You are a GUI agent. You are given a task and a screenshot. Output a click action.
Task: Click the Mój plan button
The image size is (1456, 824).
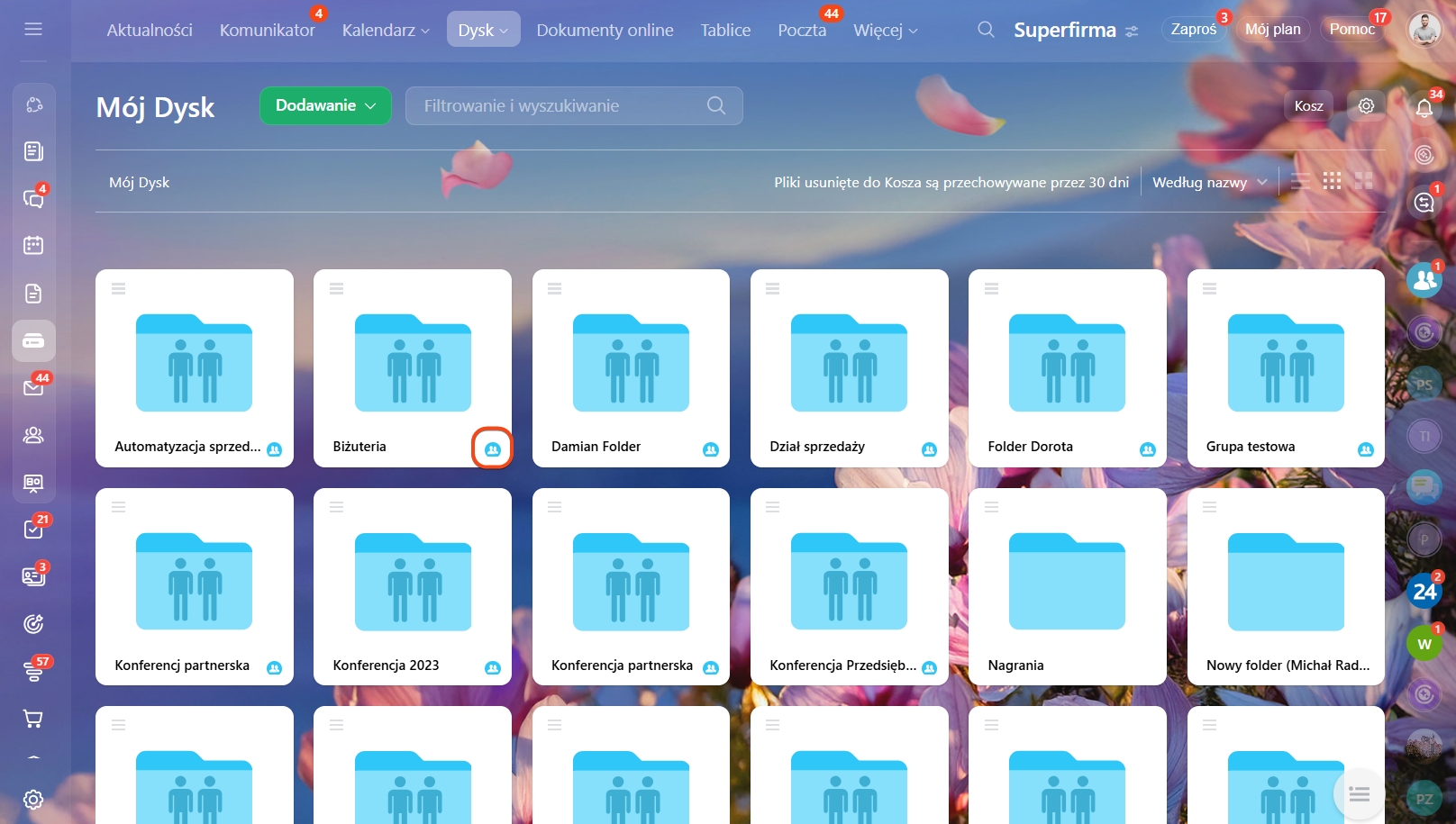pos(1272,29)
